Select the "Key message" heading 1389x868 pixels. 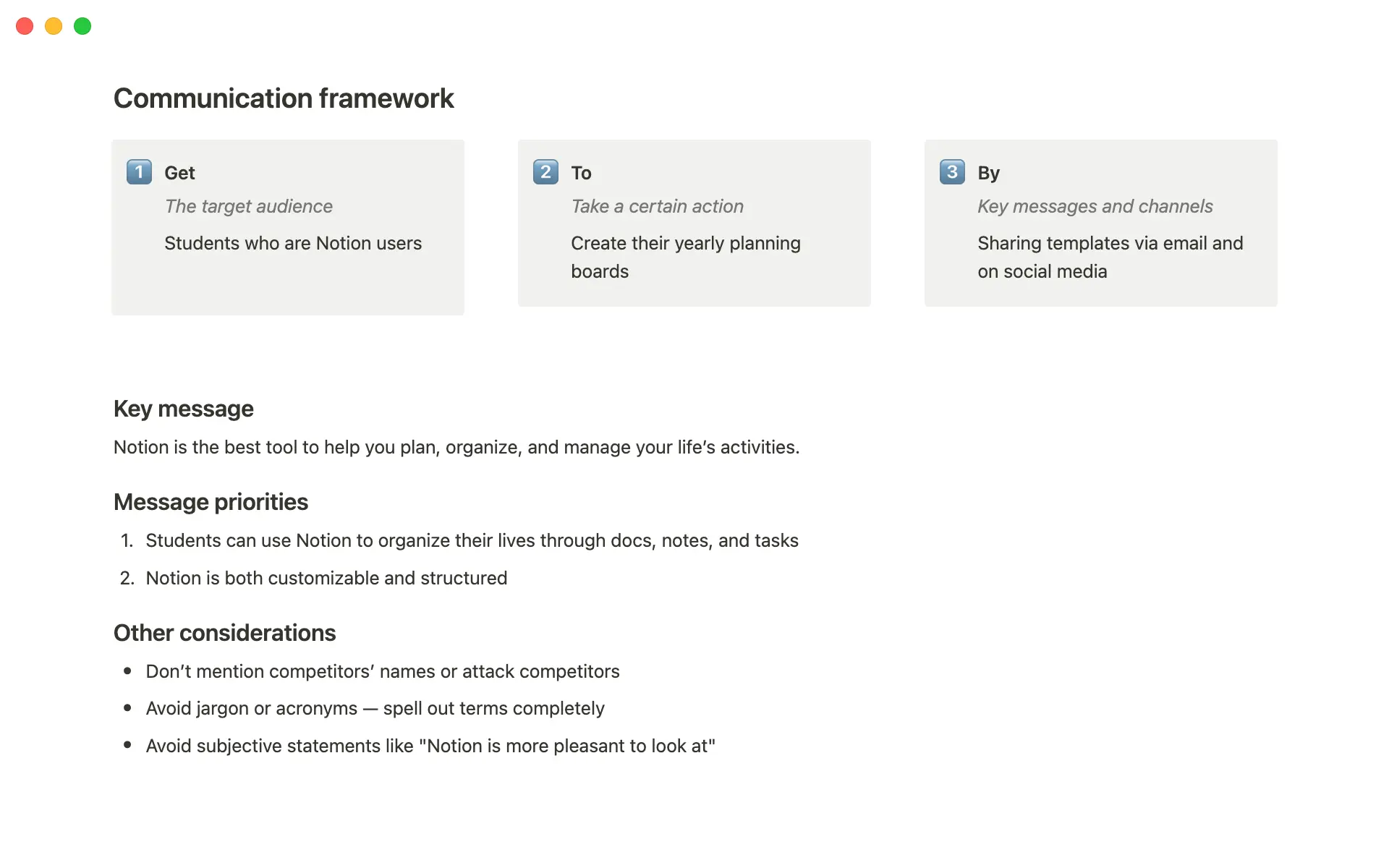(183, 409)
